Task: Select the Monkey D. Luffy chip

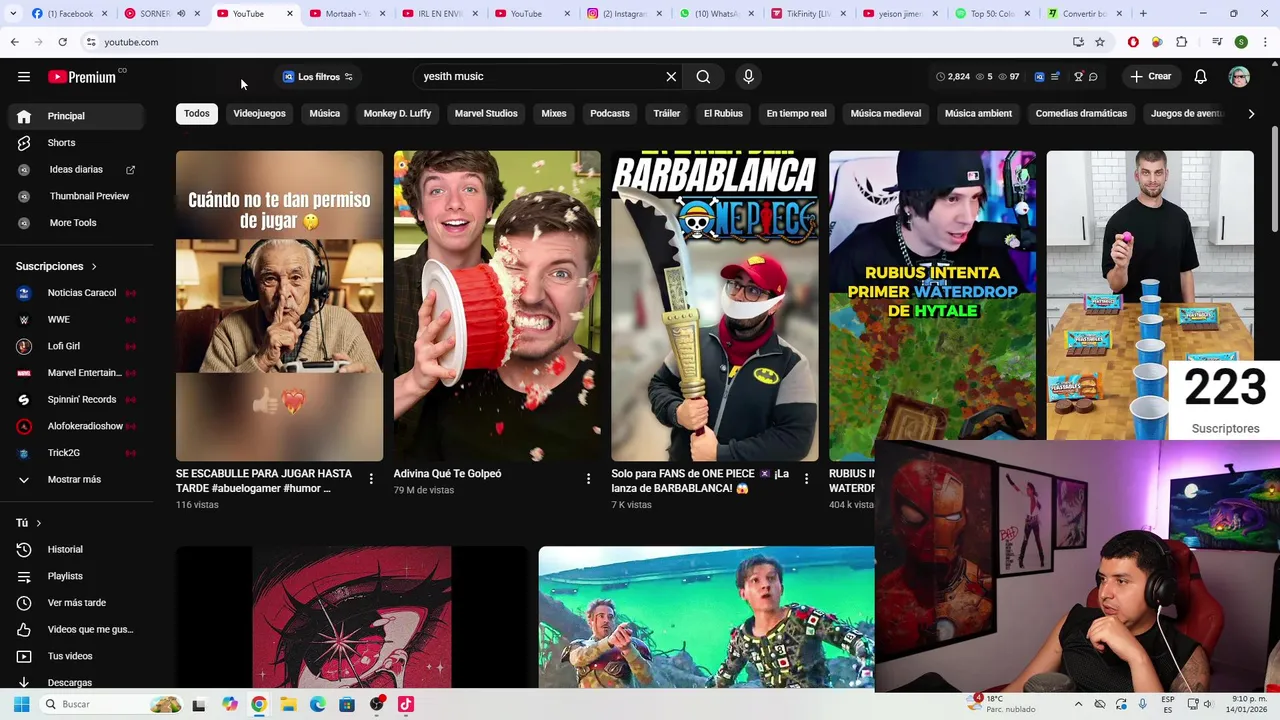Action: click(397, 113)
